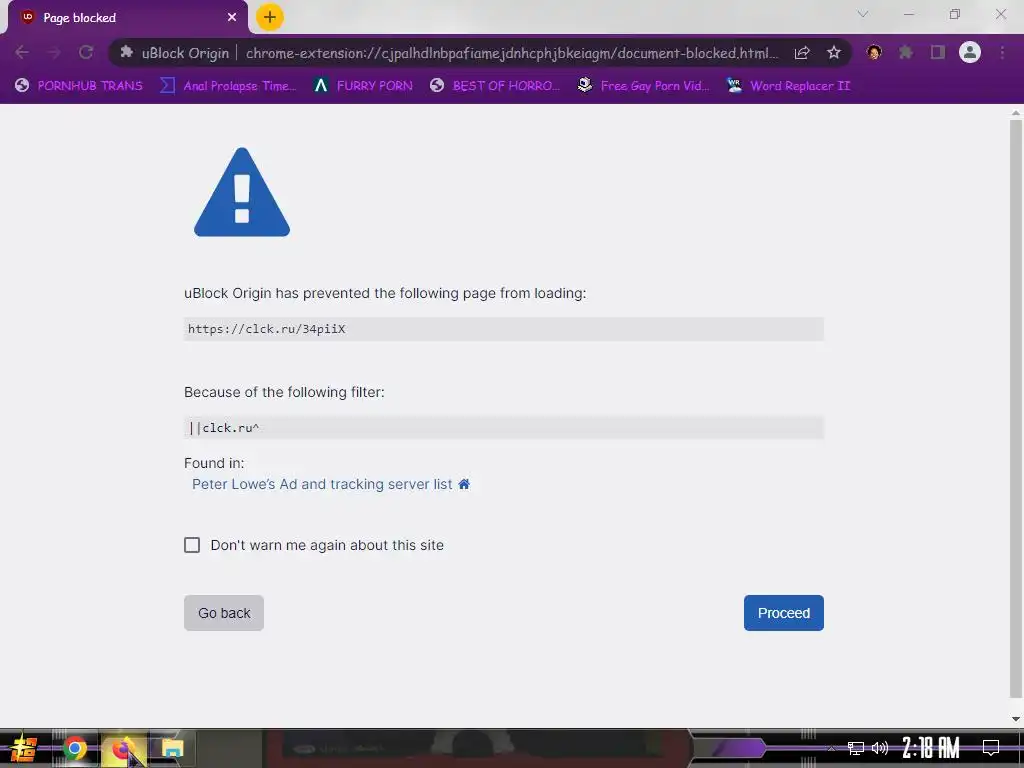The height and width of the screenshot is (768, 1024).
Task: Open the Chrome three-dot menu
Action: (1002, 52)
